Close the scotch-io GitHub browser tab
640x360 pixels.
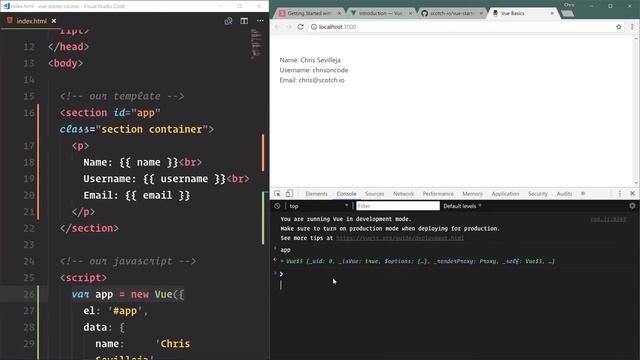click(481, 13)
